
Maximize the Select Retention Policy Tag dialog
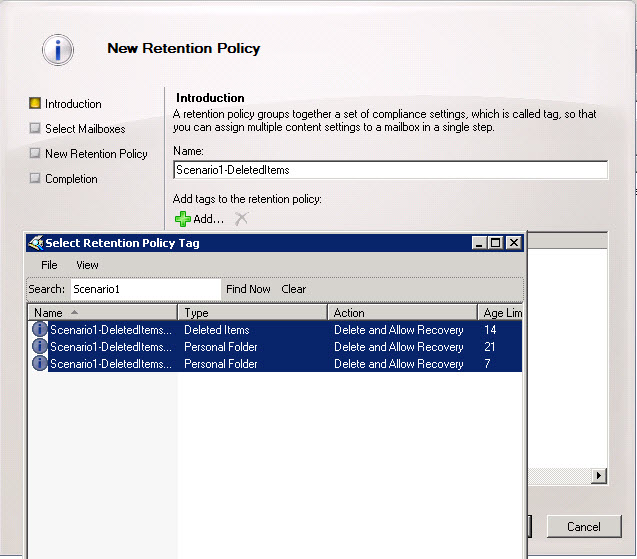[495, 243]
